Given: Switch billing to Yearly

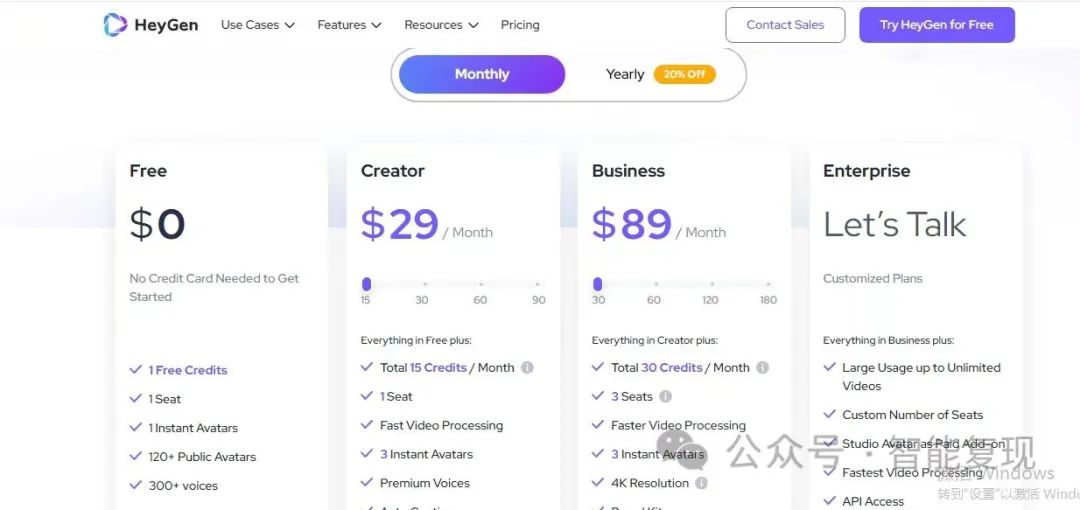Looking at the screenshot, I should (625, 74).
